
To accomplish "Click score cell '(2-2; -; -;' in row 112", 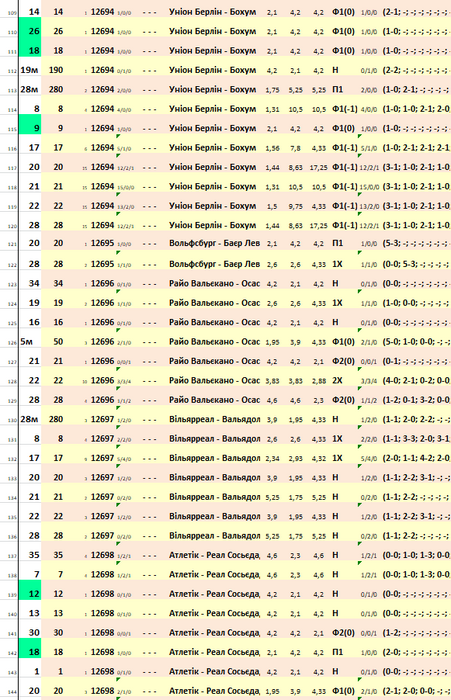I will [416, 70].
